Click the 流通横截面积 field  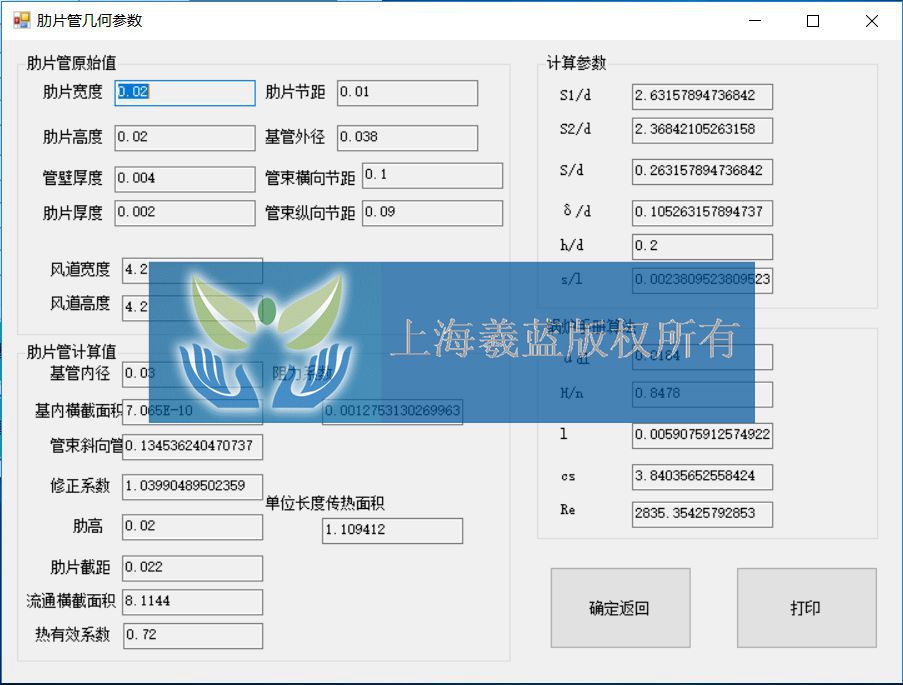(x=192, y=602)
